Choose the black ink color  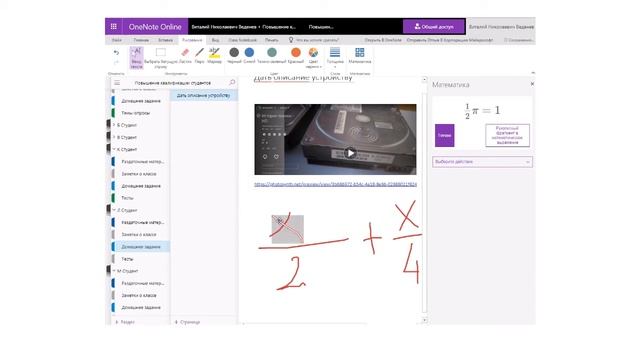pyautogui.click(x=234, y=56)
